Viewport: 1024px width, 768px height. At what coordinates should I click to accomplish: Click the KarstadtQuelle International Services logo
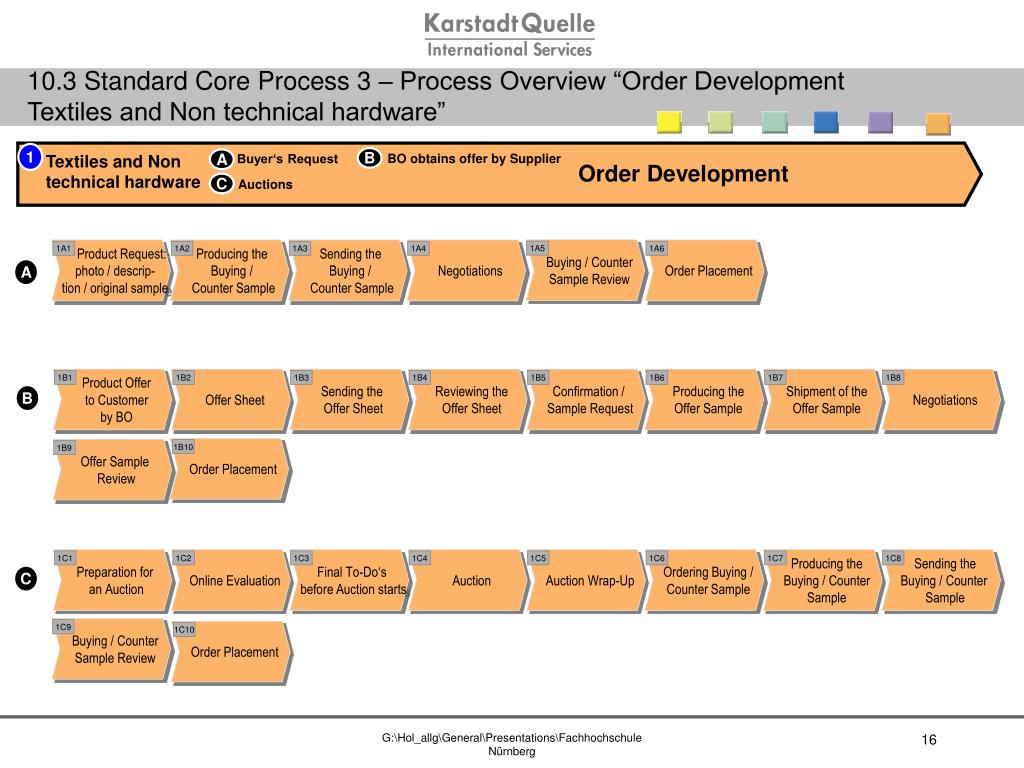pyautogui.click(x=509, y=35)
